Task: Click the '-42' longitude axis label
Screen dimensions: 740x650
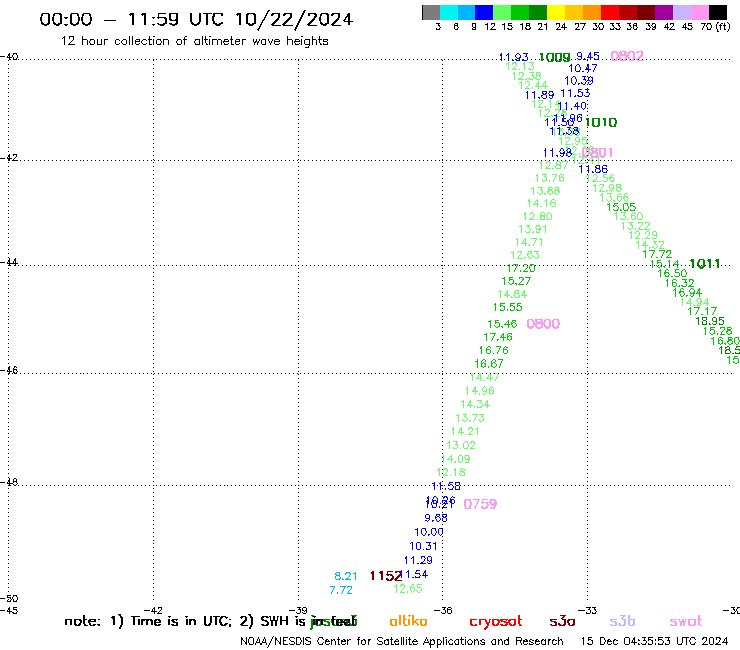Action: [x=153, y=610]
